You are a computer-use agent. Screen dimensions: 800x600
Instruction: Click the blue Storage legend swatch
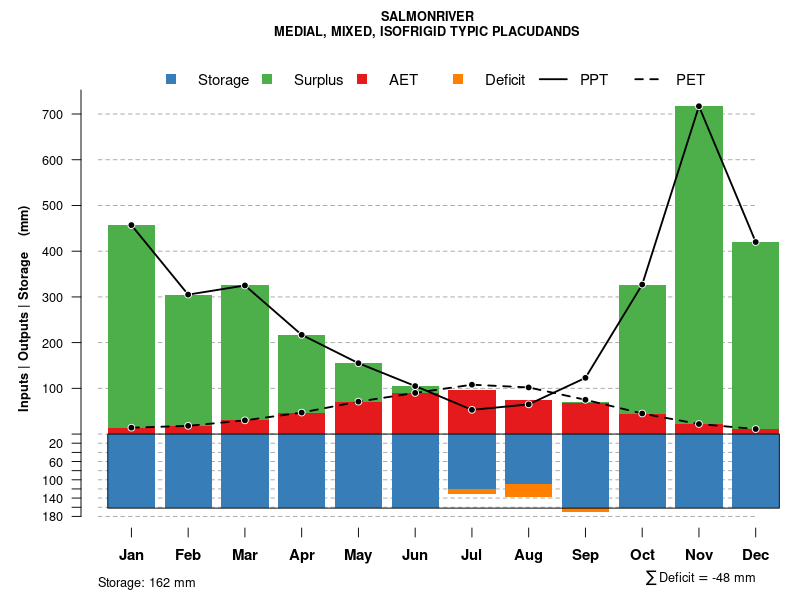point(172,80)
